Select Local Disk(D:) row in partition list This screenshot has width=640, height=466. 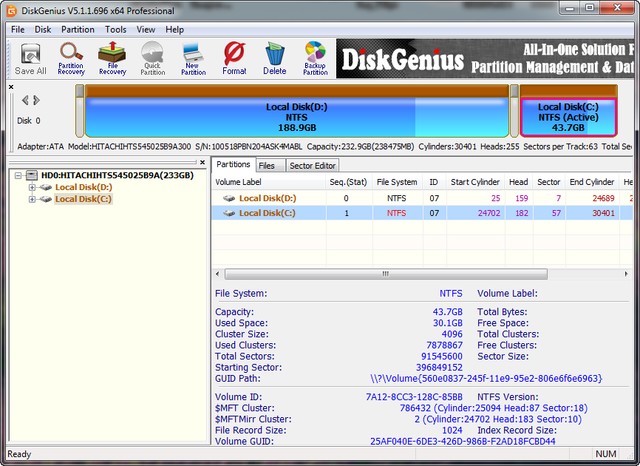pos(267,198)
